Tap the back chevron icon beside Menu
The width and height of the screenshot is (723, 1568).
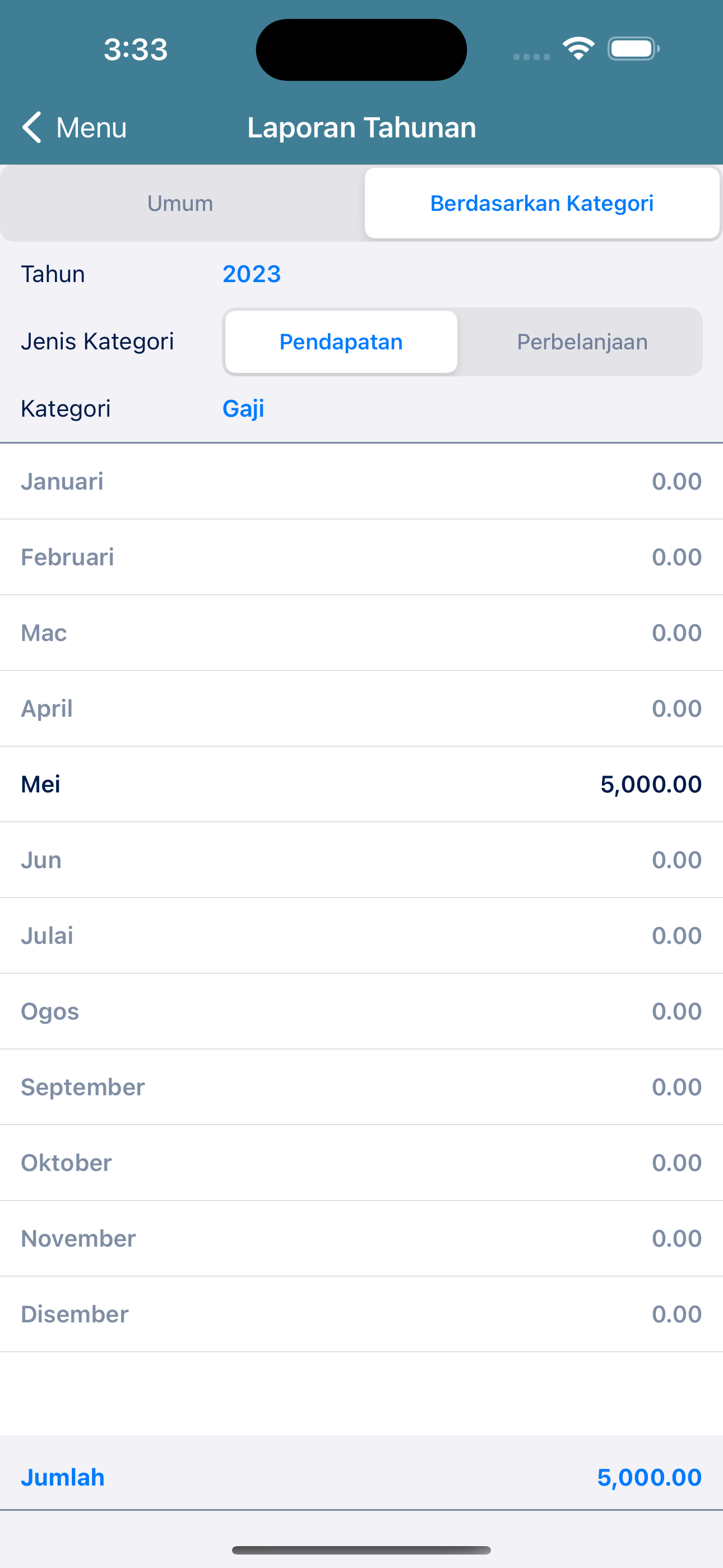[x=31, y=127]
